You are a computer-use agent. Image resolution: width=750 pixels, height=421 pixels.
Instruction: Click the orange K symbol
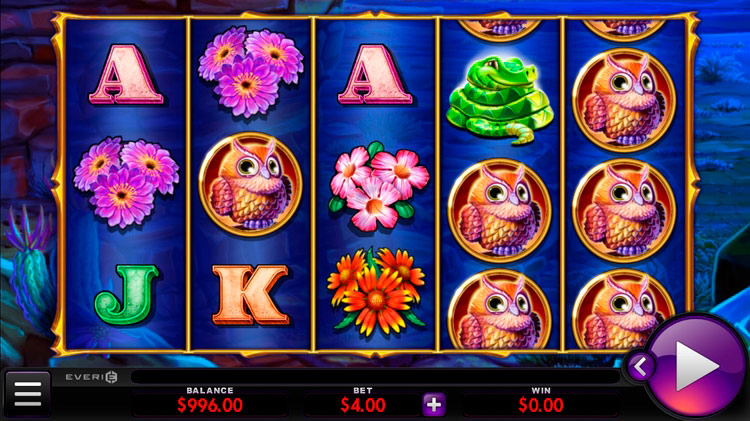[x=251, y=295]
